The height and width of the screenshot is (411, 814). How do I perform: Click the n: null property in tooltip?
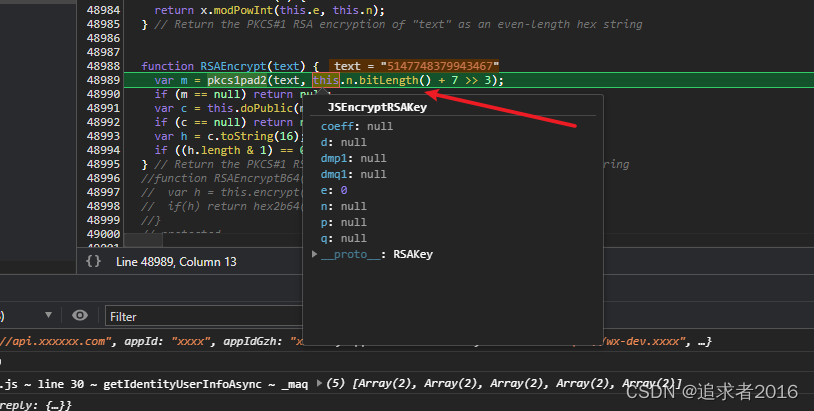[x=343, y=206]
